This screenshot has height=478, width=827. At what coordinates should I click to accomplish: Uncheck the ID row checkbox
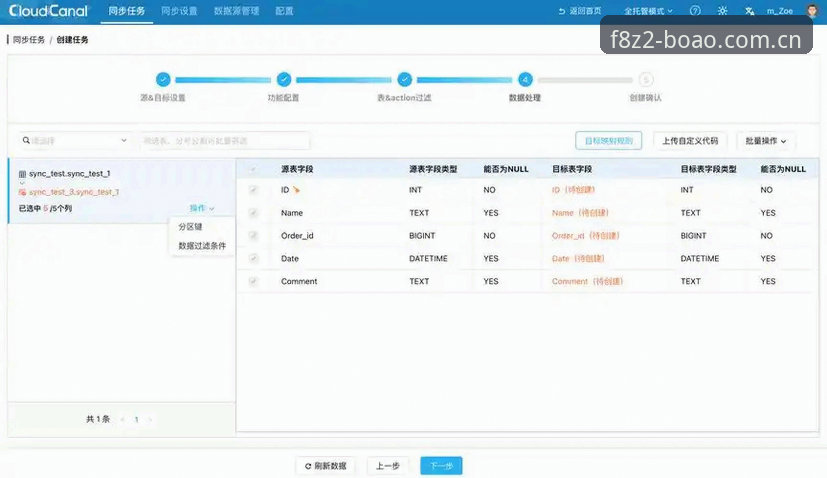click(253, 190)
